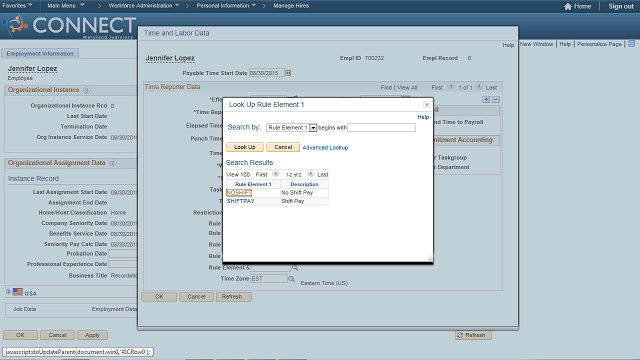
Task: Open the Favorites menu
Action: click(17, 6)
